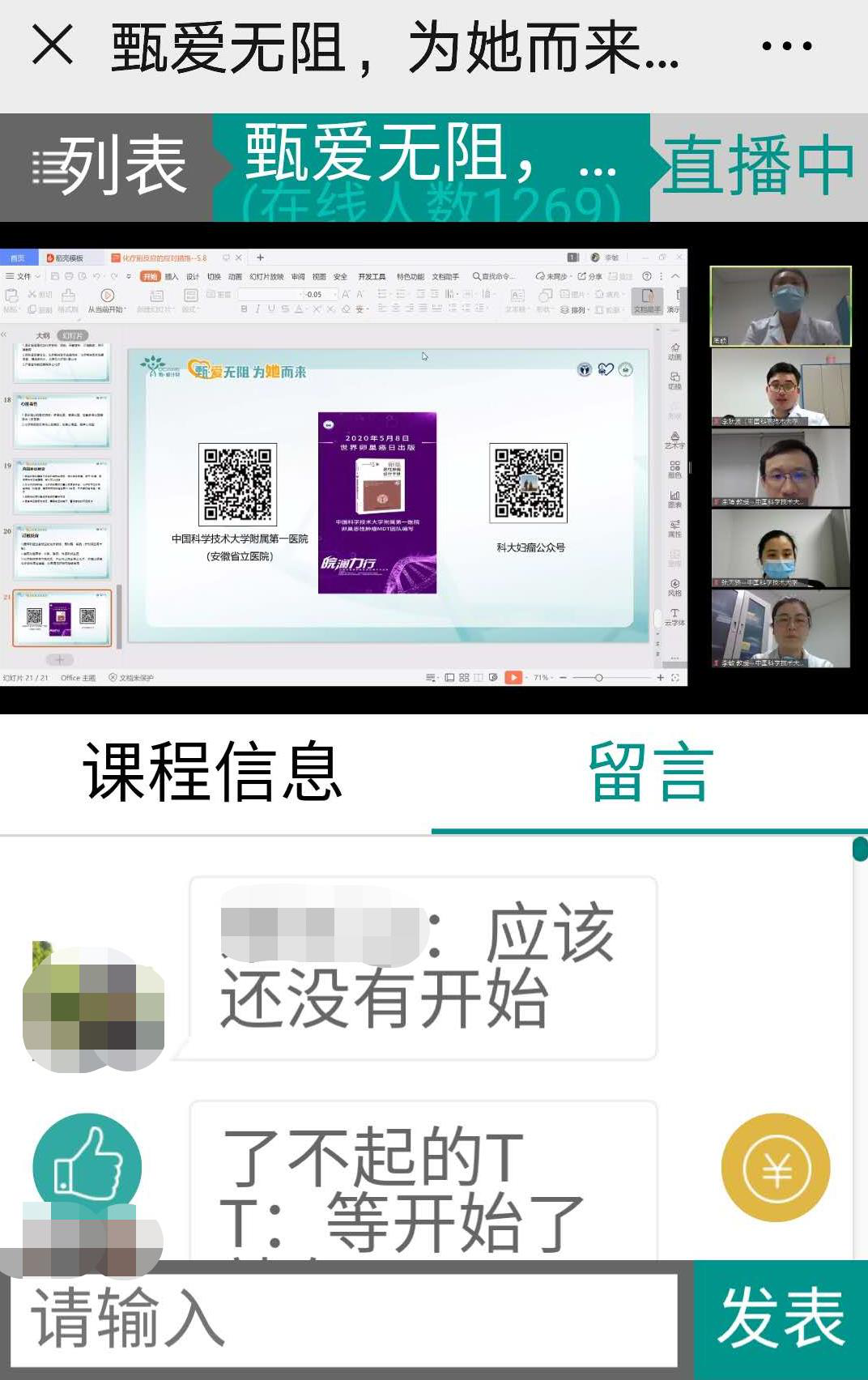Screen dimensions: 868x1380
Task: Tap the 直播中 live status label
Action: (x=759, y=166)
